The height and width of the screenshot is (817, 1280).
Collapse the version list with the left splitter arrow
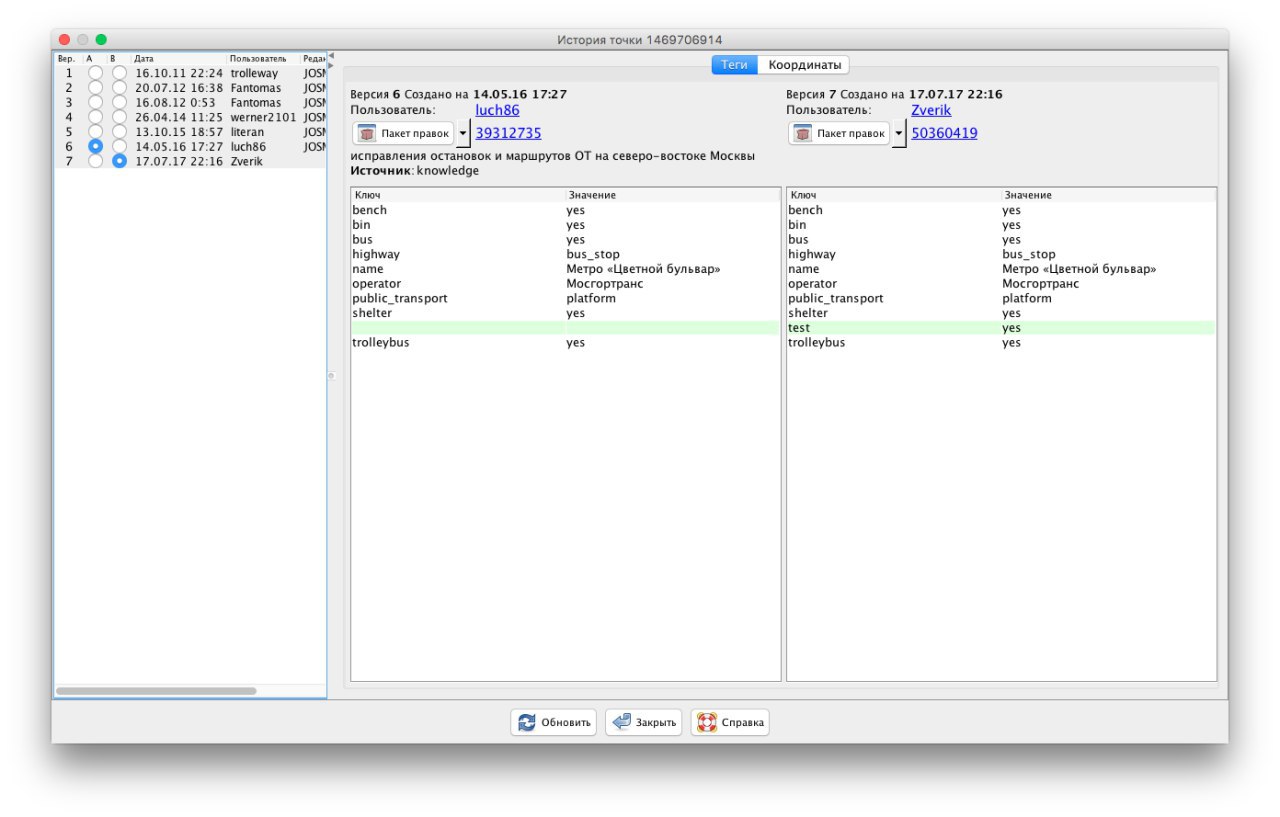(x=331, y=56)
